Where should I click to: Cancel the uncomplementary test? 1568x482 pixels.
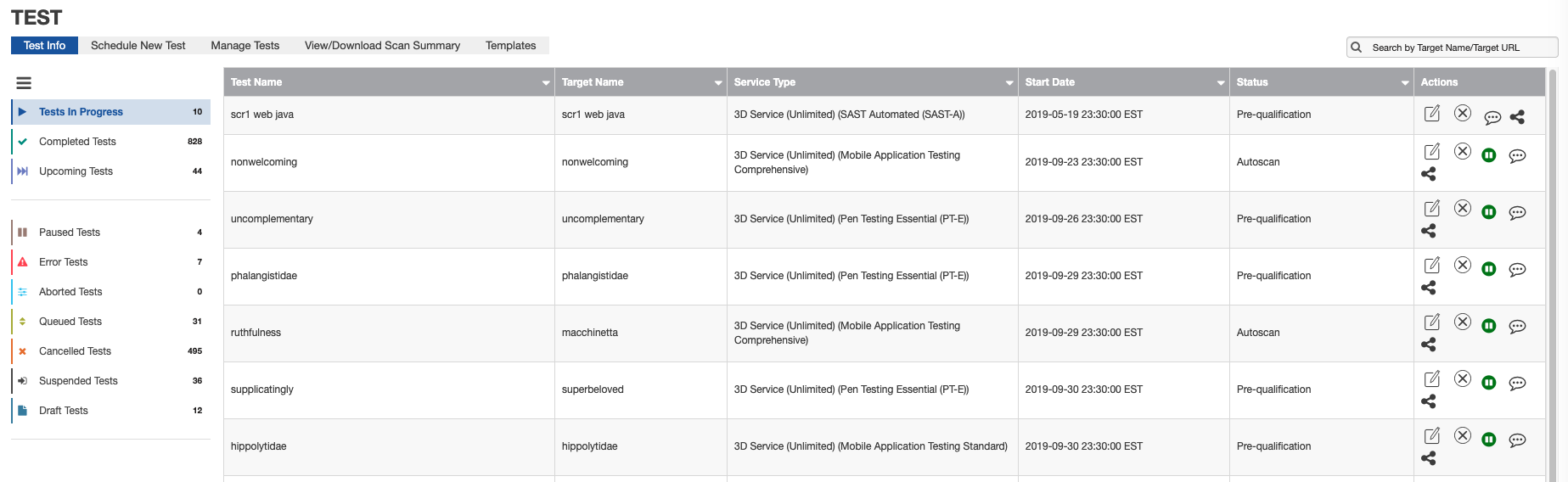pyautogui.click(x=1463, y=208)
